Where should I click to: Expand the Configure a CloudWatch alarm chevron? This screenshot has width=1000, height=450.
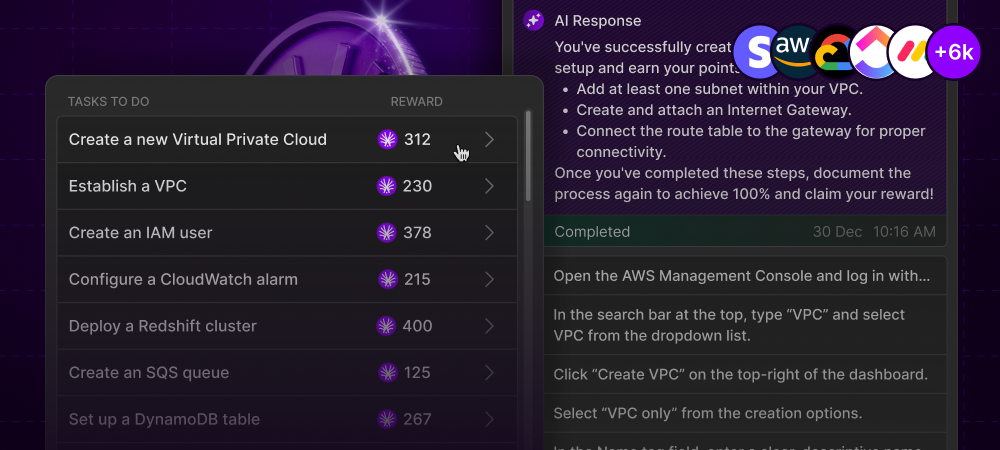(489, 279)
